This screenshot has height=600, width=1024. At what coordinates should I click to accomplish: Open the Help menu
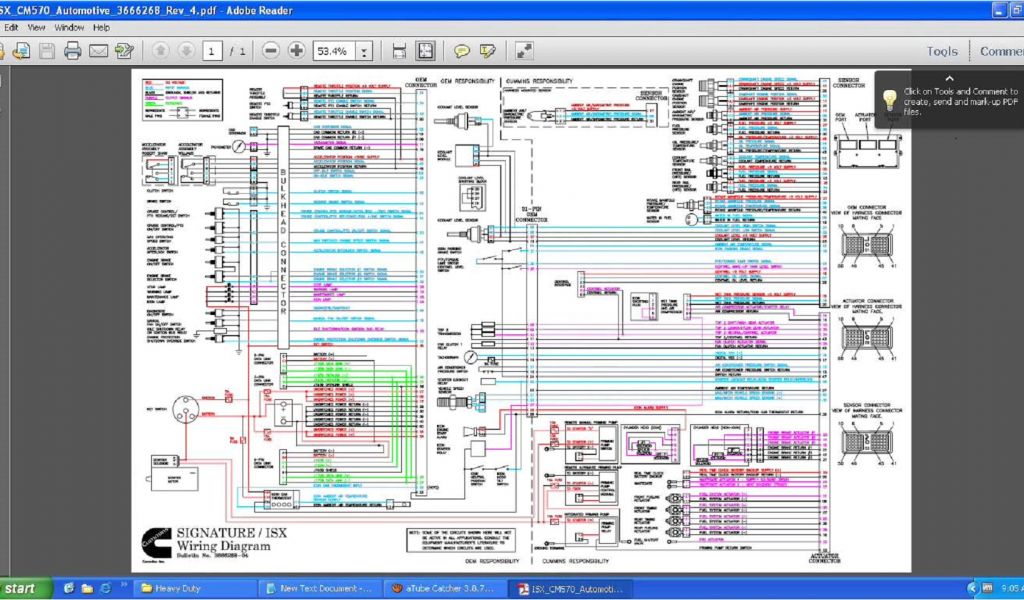coord(101,27)
